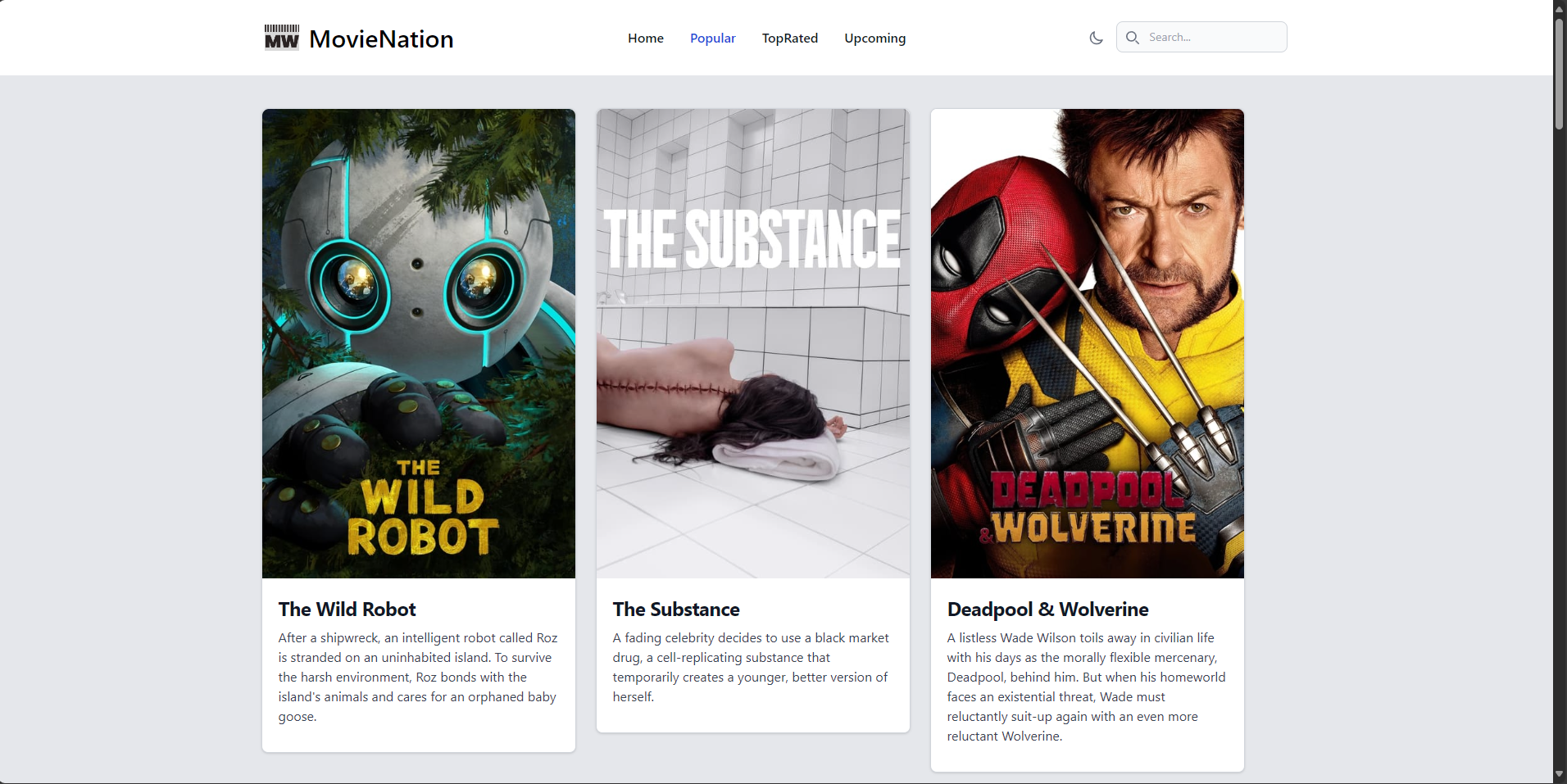The image size is (1567, 784).
Task: Click the magnifier icon in the search box
Action: (1133, 38)
